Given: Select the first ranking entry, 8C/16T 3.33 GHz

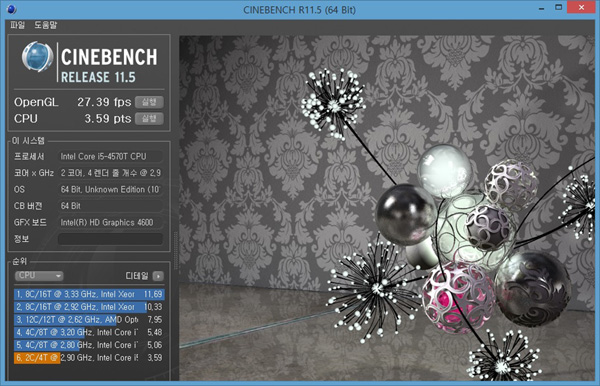Looking at the screenshot, I should [x=90, y=294].
